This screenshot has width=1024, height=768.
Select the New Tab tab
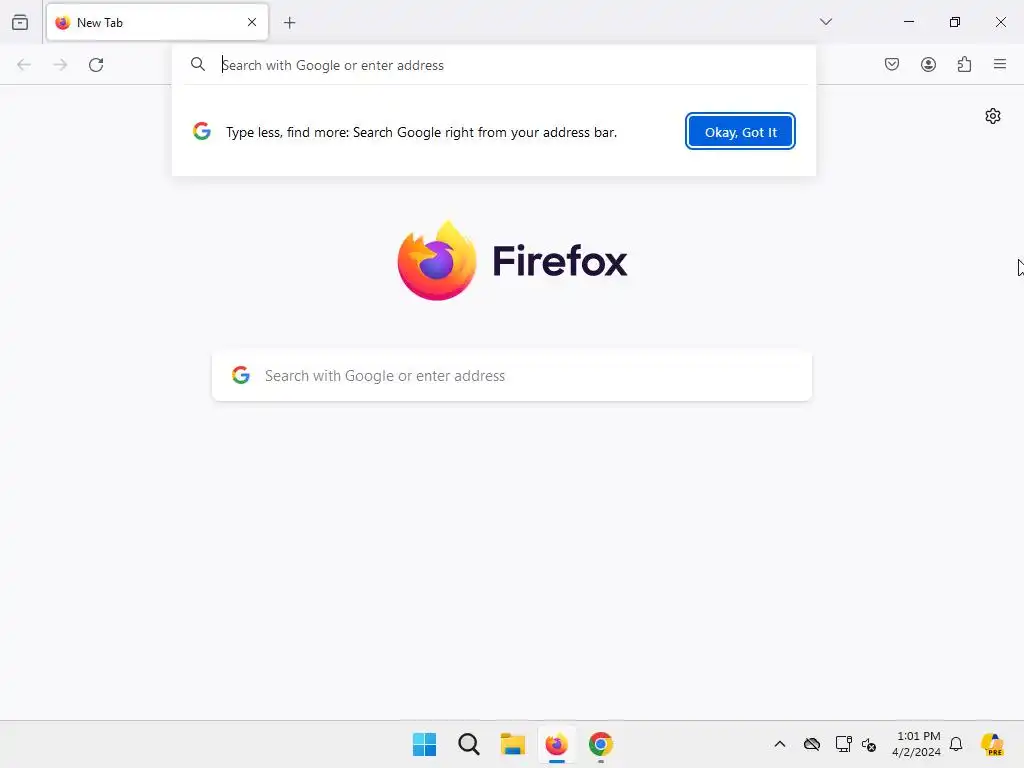pyautogui.click(x=157, y=22)
